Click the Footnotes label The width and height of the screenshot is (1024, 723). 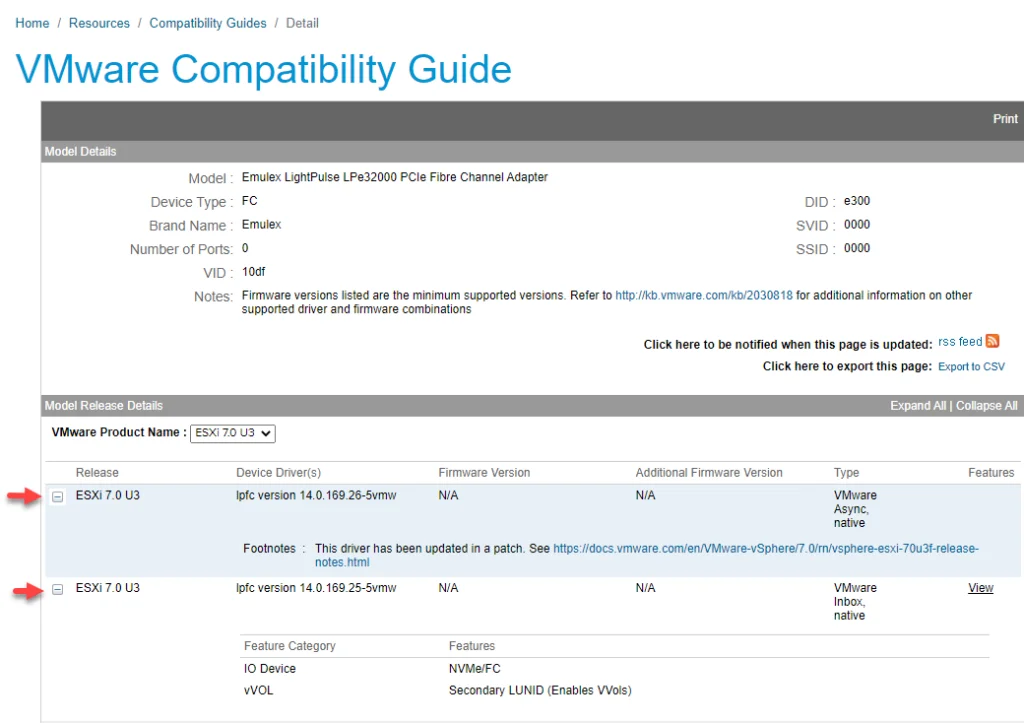tap(269, 549)
